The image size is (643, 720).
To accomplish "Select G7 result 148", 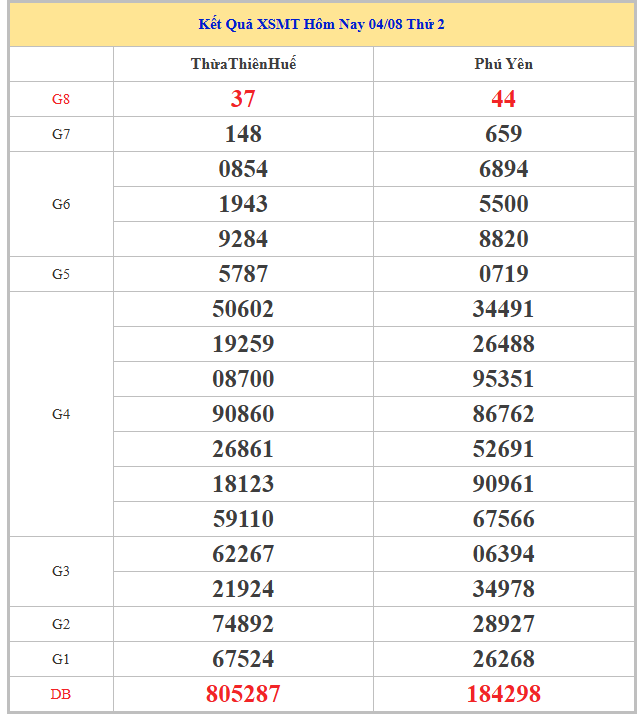I will (243, 134).
